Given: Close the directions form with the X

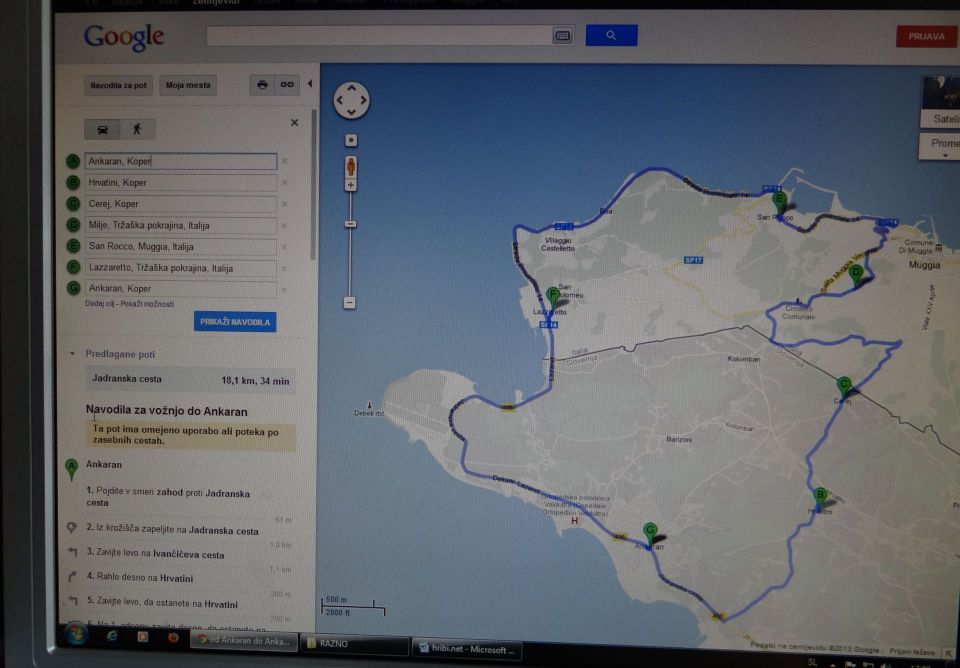Looking at the screenshot, I should [x=294, y=122].
